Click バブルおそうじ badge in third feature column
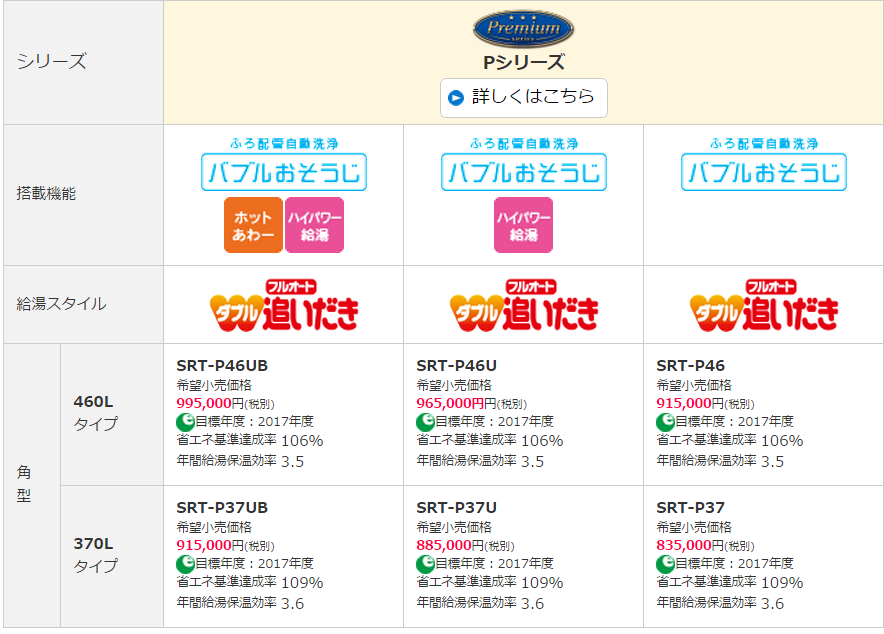The width and height of the screenshot is (884, 634). pyautogui.click(x=763, y=172)
